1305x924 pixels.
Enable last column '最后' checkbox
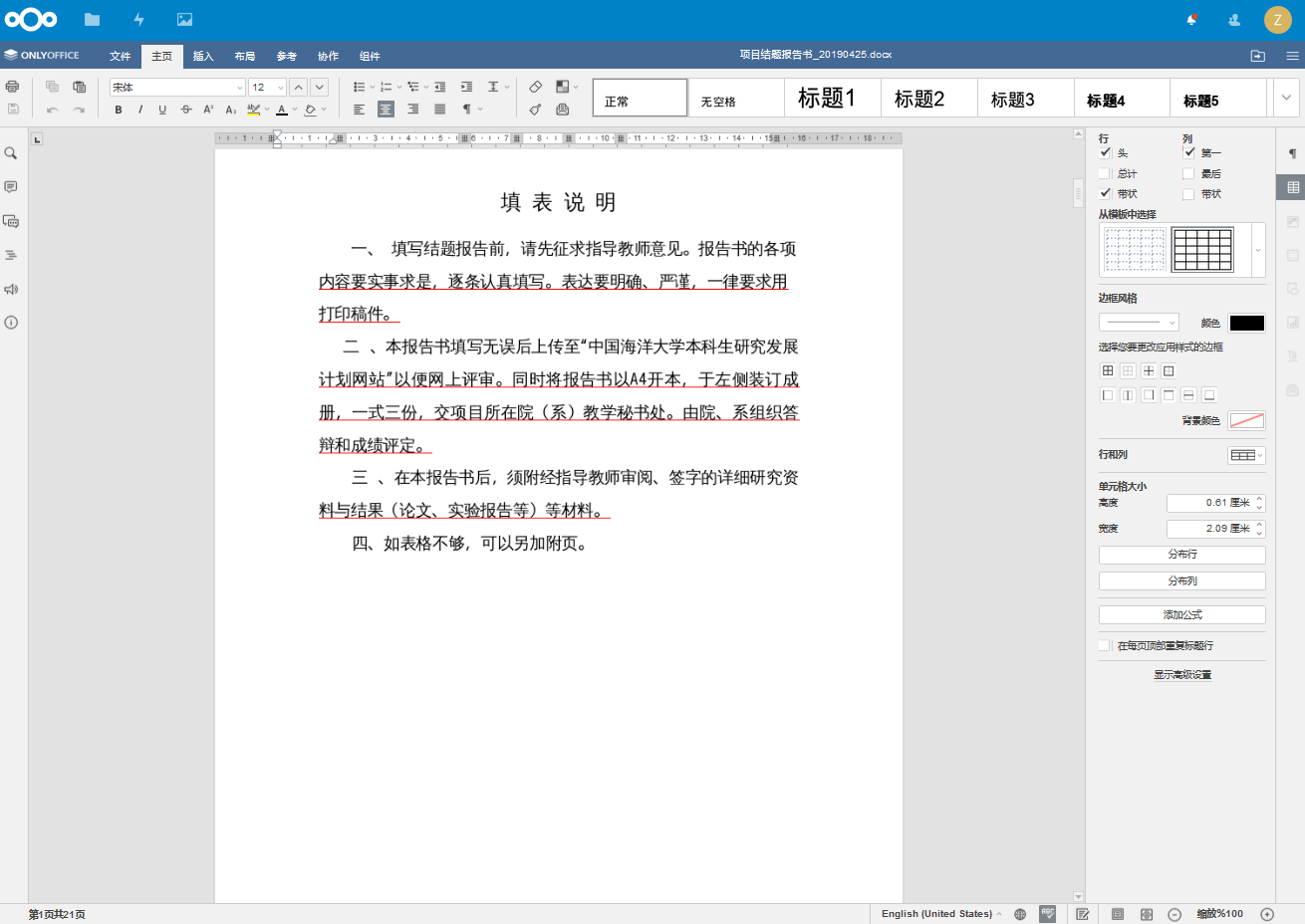[x=1188, y=173]
